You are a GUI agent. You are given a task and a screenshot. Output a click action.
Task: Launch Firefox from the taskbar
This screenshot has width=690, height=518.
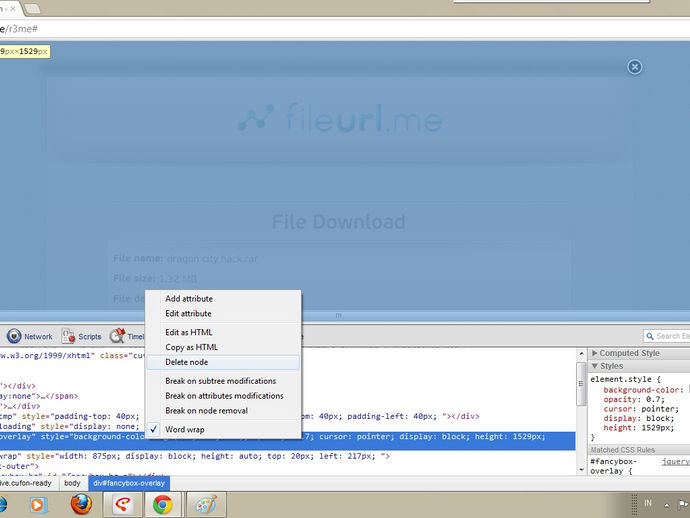pos(81,504)
